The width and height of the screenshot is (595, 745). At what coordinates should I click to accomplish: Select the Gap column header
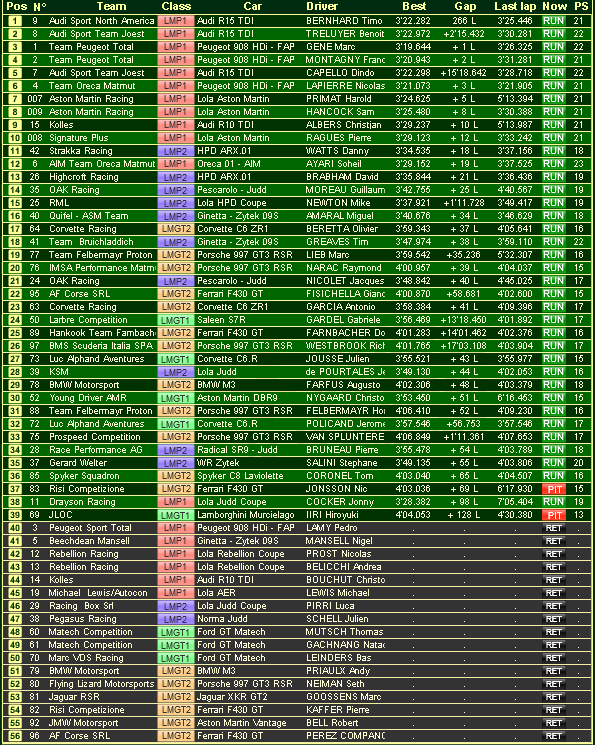coord(465,6)
